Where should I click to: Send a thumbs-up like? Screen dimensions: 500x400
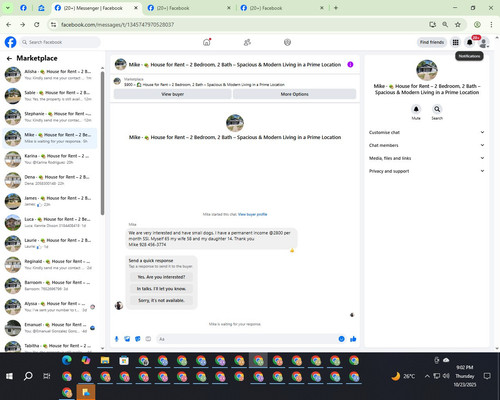click(353, 339)
